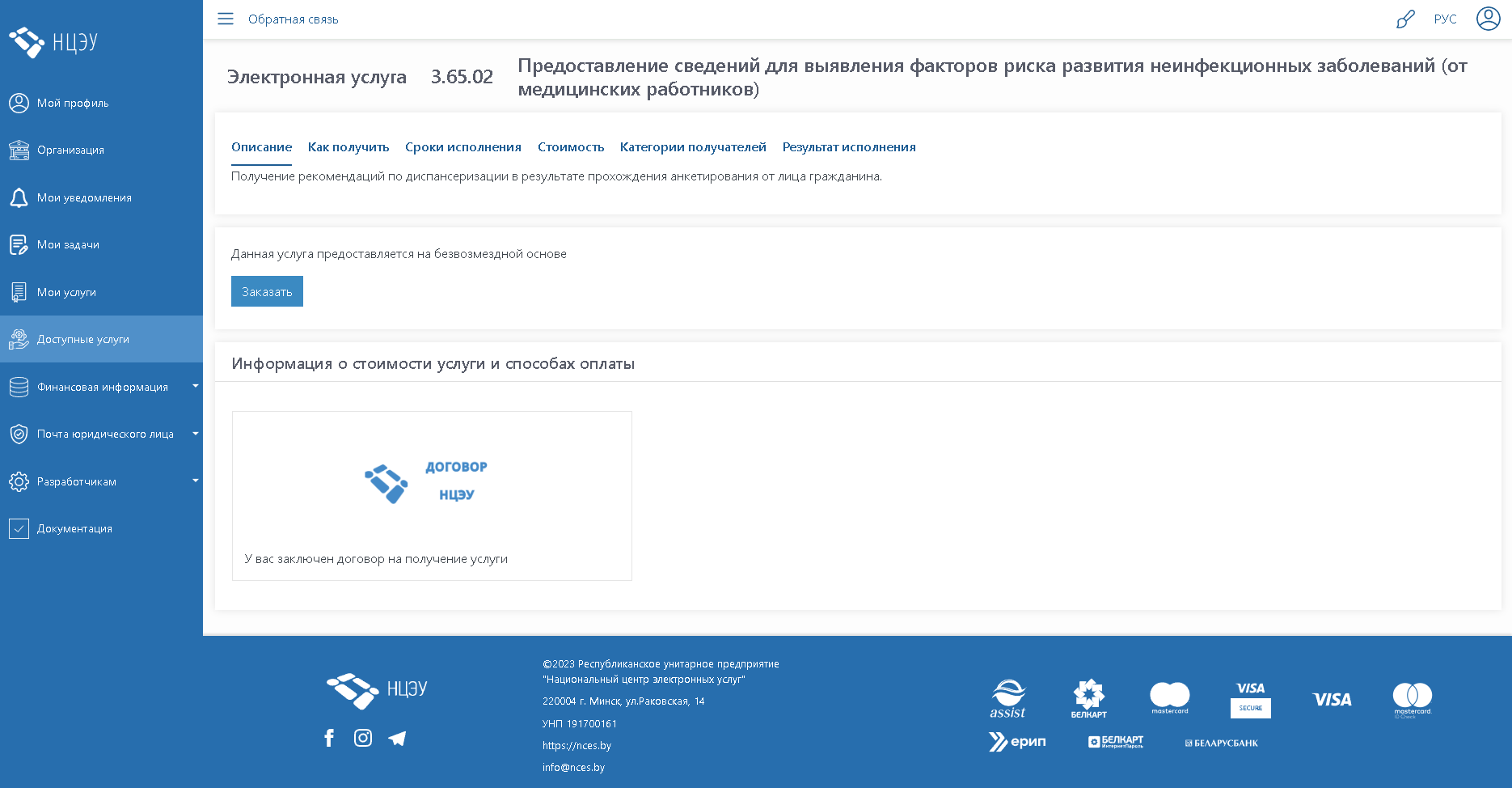
Task: Open the Facebook icon in the footer
Action: pos(329,738)
